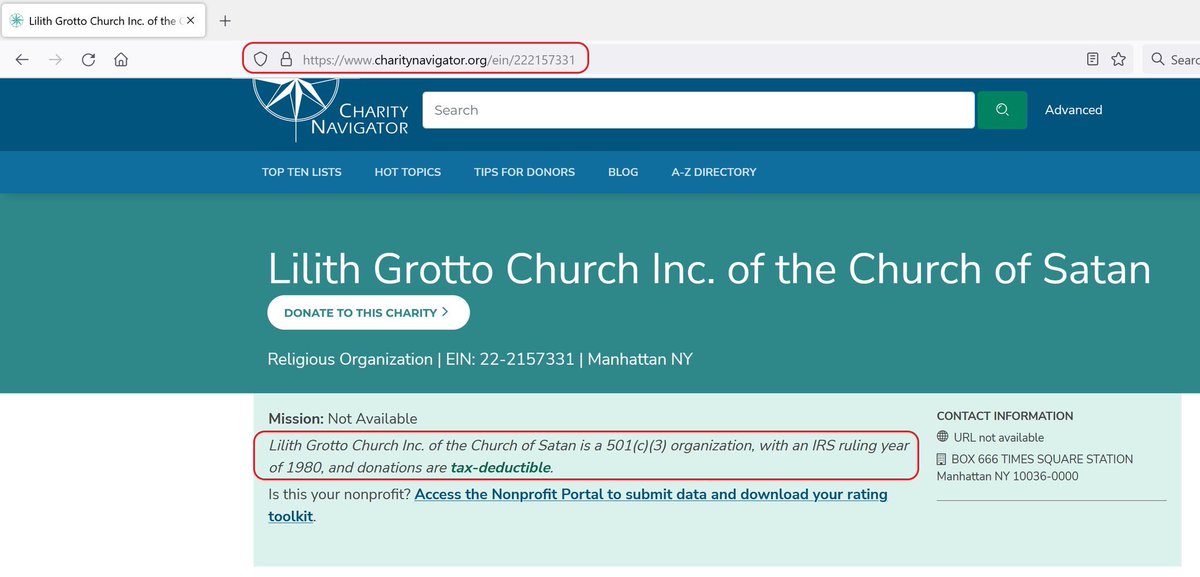Click the CONTACT INFORMATION heading

(x=1005, y=416)
